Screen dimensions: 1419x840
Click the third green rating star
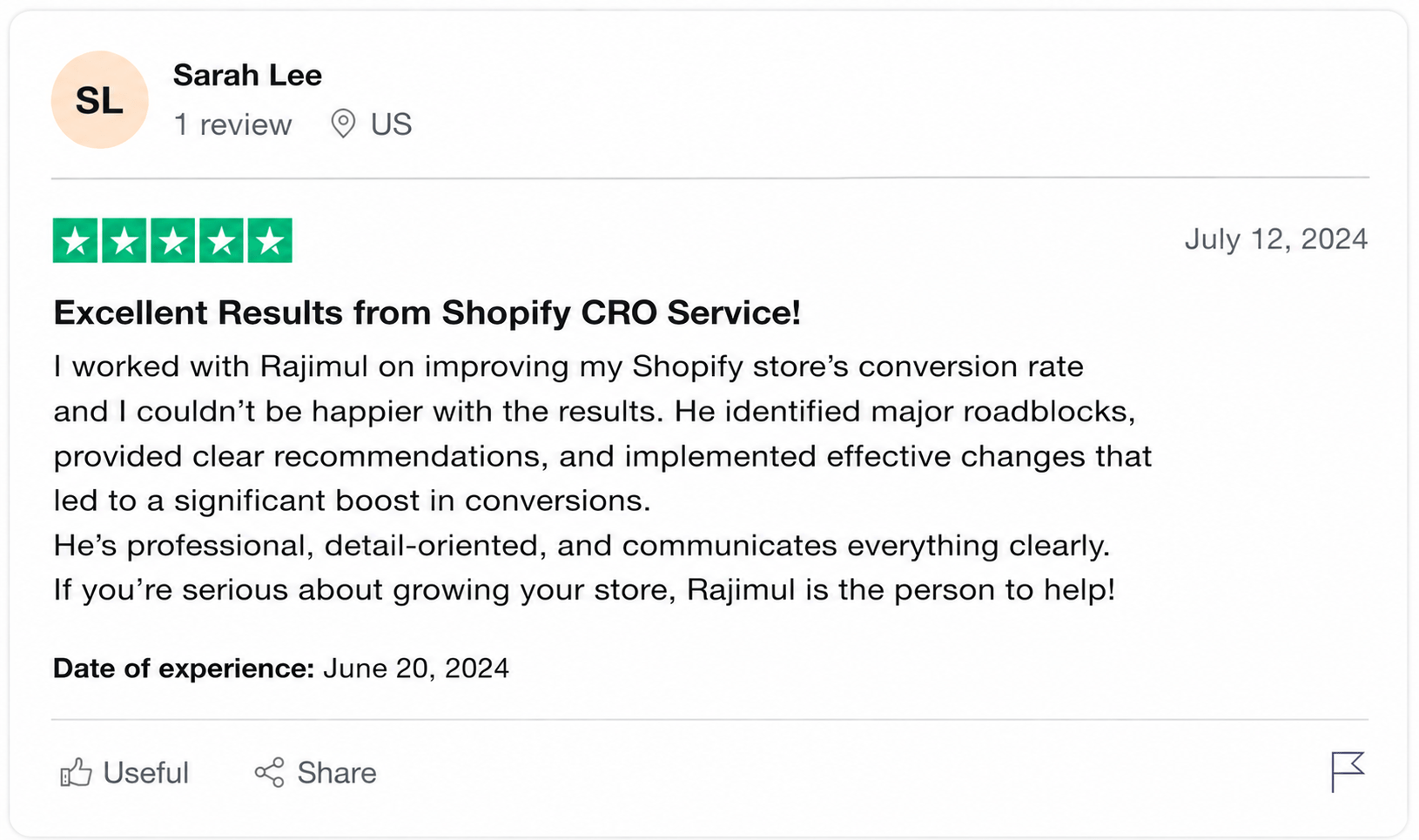coord(173,240)
